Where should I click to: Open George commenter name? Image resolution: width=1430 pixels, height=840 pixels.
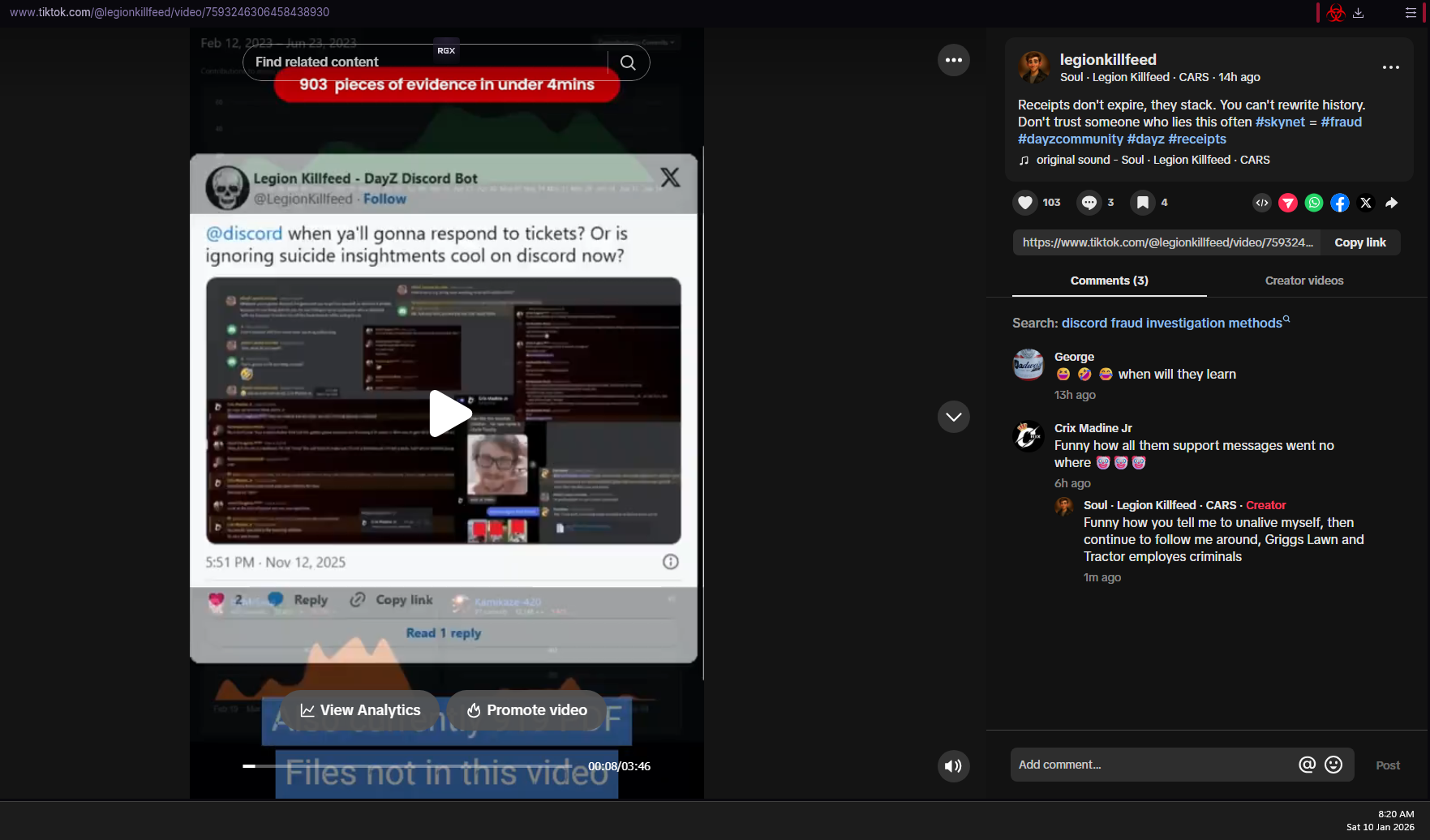click(1074, 357)
